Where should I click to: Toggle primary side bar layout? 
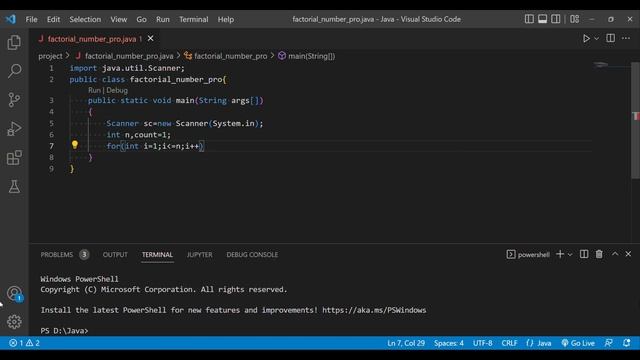tap(529, 19)
